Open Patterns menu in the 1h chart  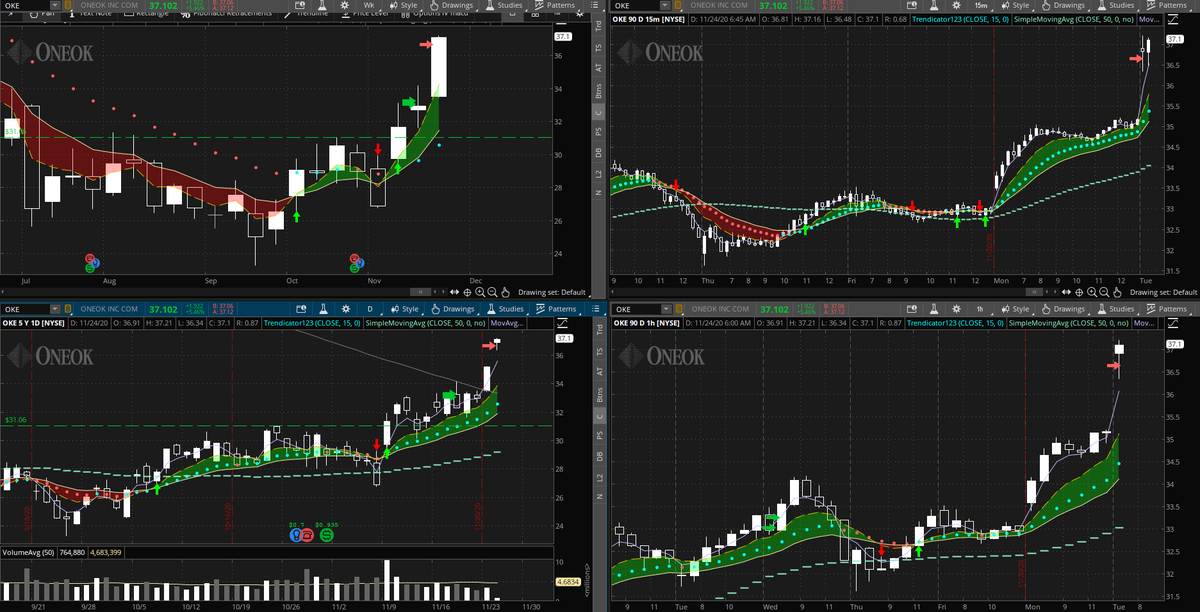click(x=1167, y=309)
